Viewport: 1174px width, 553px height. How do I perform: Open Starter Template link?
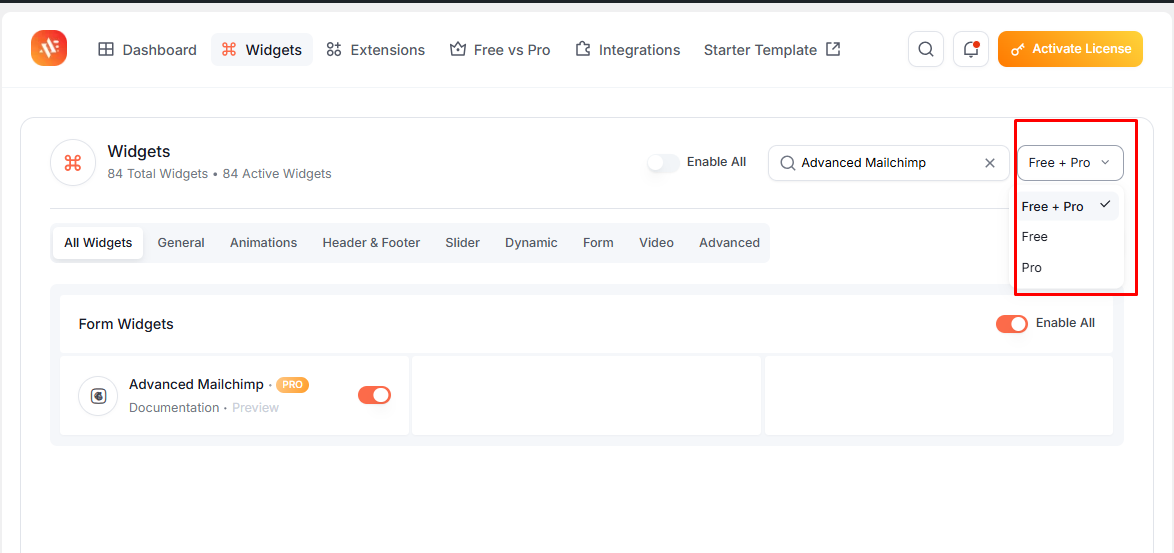point(771,50)
